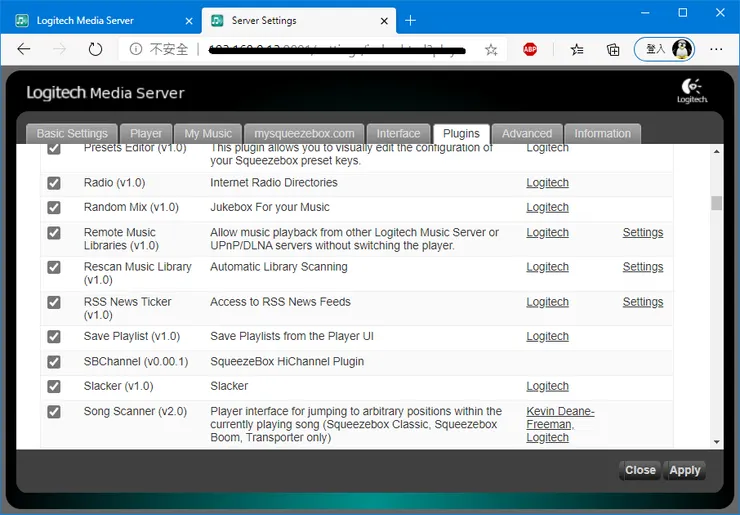Open the mysqueezebox.com tab

(304, 134)
